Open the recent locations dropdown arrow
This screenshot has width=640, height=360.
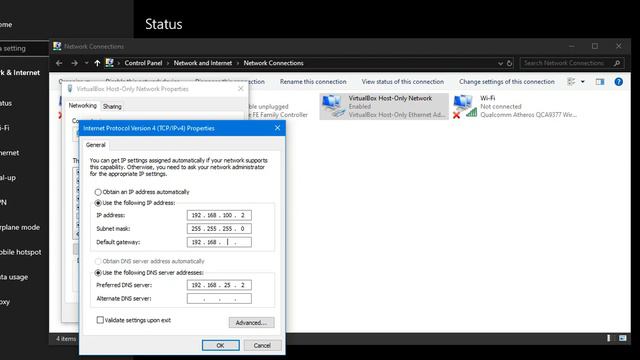[87, 63]
